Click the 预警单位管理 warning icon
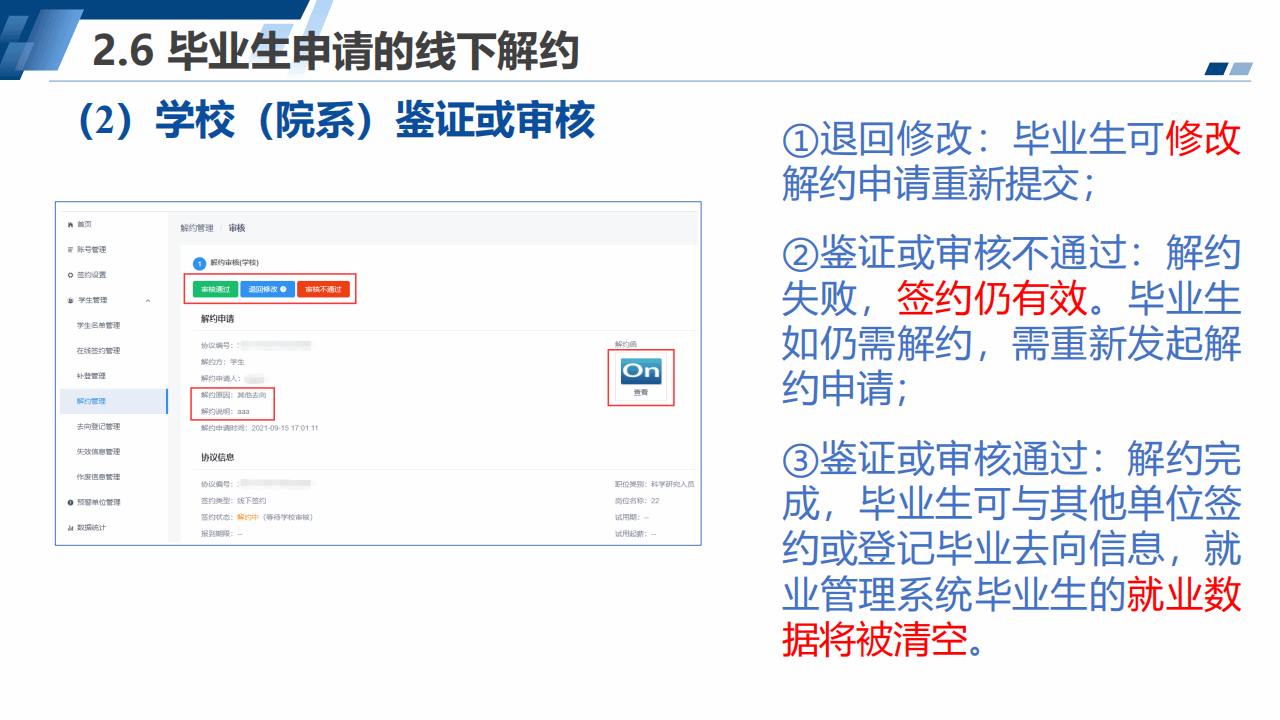The image size is (1280, 720). coord(69,502)
